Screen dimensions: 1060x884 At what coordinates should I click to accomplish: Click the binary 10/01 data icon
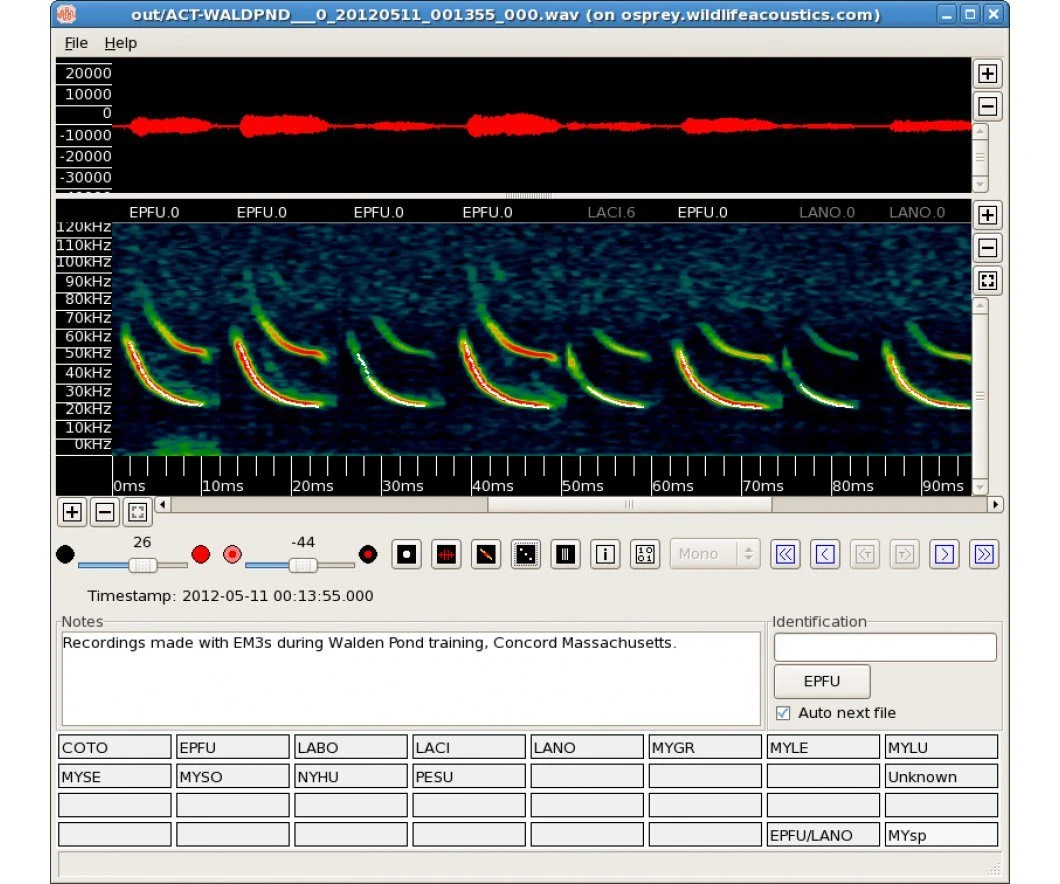(x=645, y=554)
